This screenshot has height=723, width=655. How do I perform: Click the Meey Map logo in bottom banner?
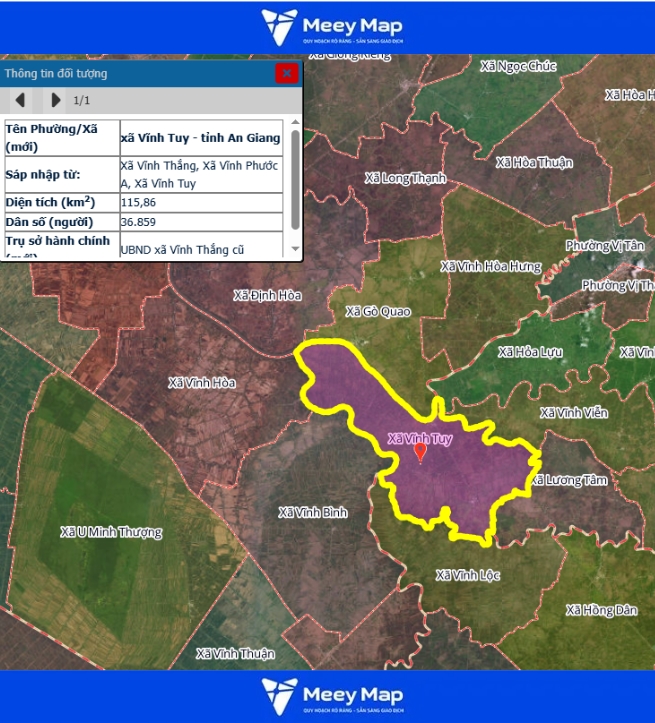point(327,696)
